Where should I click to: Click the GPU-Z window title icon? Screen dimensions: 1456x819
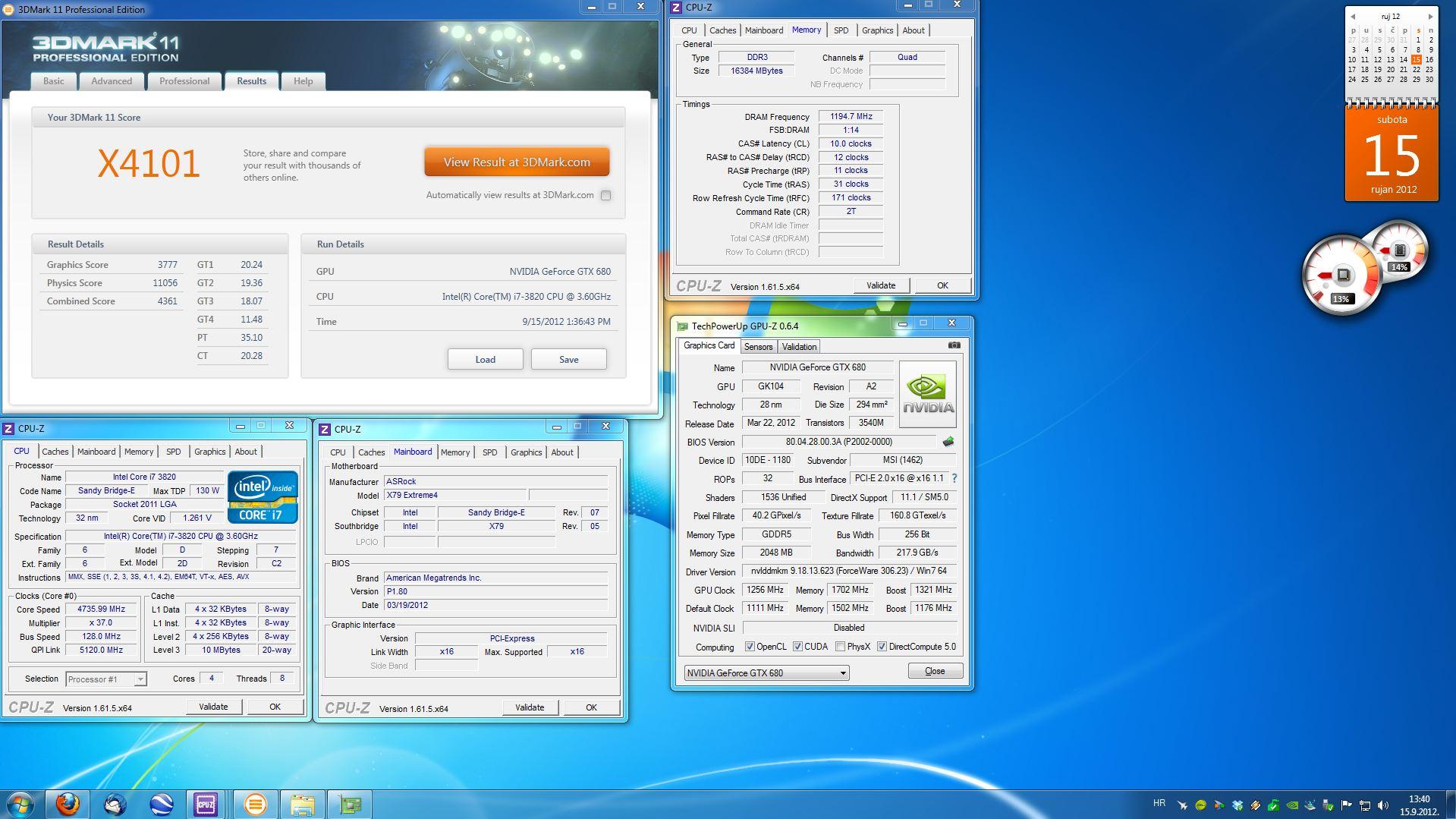click(x=682, y=326)
